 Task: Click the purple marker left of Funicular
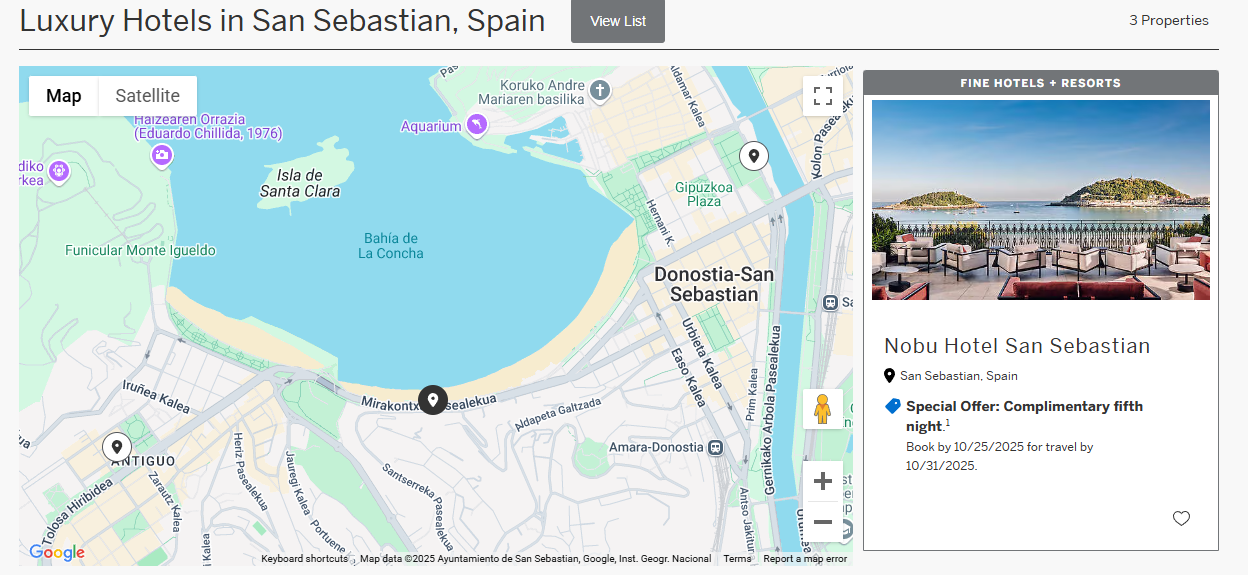(59, 172)
